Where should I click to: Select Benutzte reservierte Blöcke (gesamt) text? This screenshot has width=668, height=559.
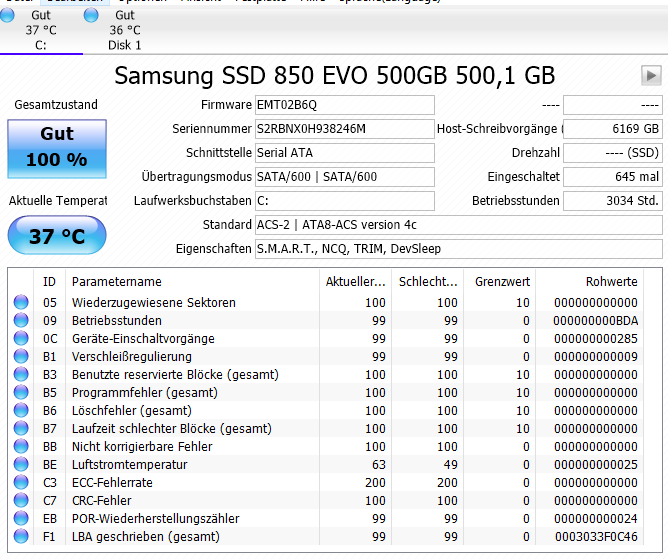pos(175,375)
